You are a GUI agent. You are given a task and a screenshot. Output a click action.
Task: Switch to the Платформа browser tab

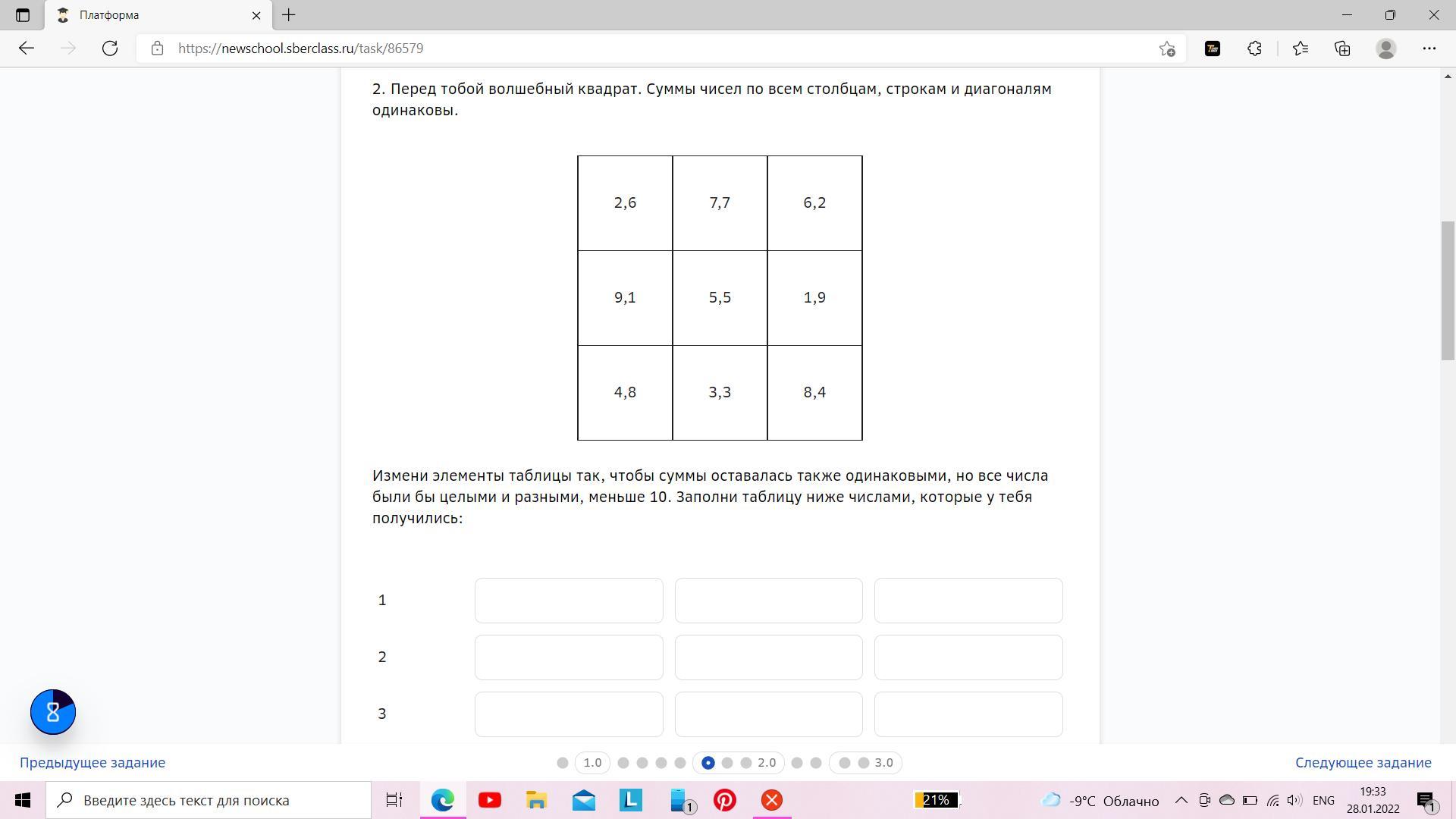pos(152,15)
